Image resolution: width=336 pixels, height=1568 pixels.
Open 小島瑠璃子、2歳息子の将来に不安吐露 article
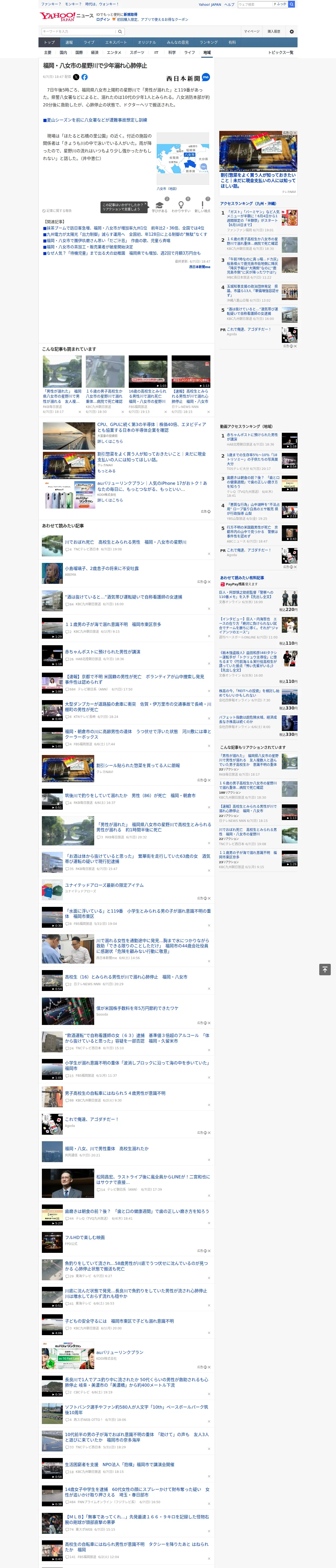102,568
